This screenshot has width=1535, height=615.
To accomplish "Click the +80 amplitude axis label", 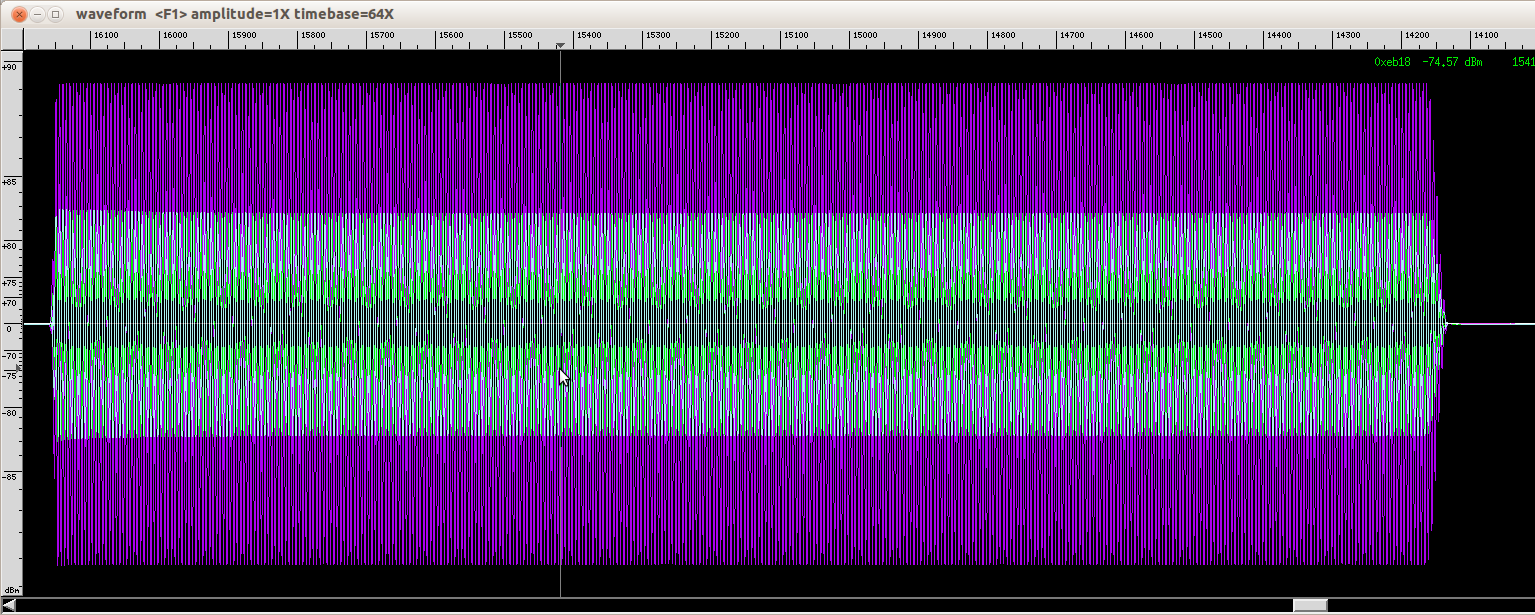I will pos(10,246).
